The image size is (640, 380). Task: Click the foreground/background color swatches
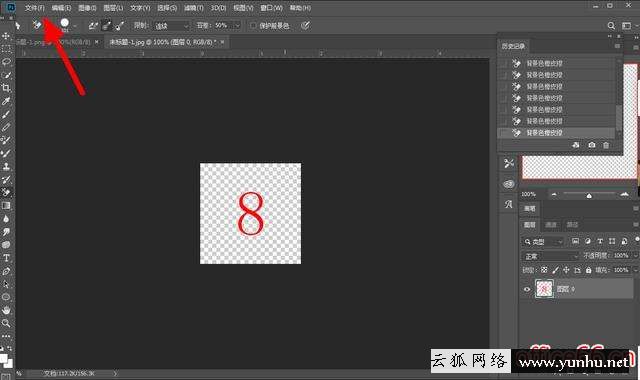6,360
